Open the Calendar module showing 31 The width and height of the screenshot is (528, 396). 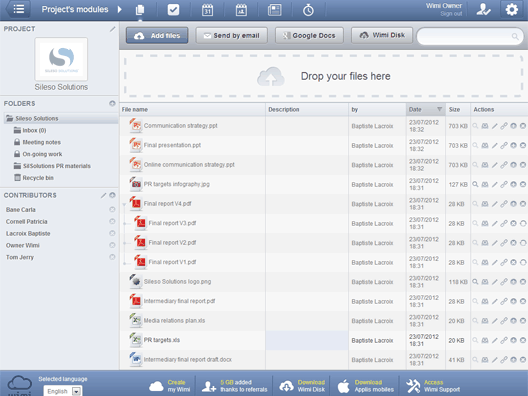tap(207, 10)
